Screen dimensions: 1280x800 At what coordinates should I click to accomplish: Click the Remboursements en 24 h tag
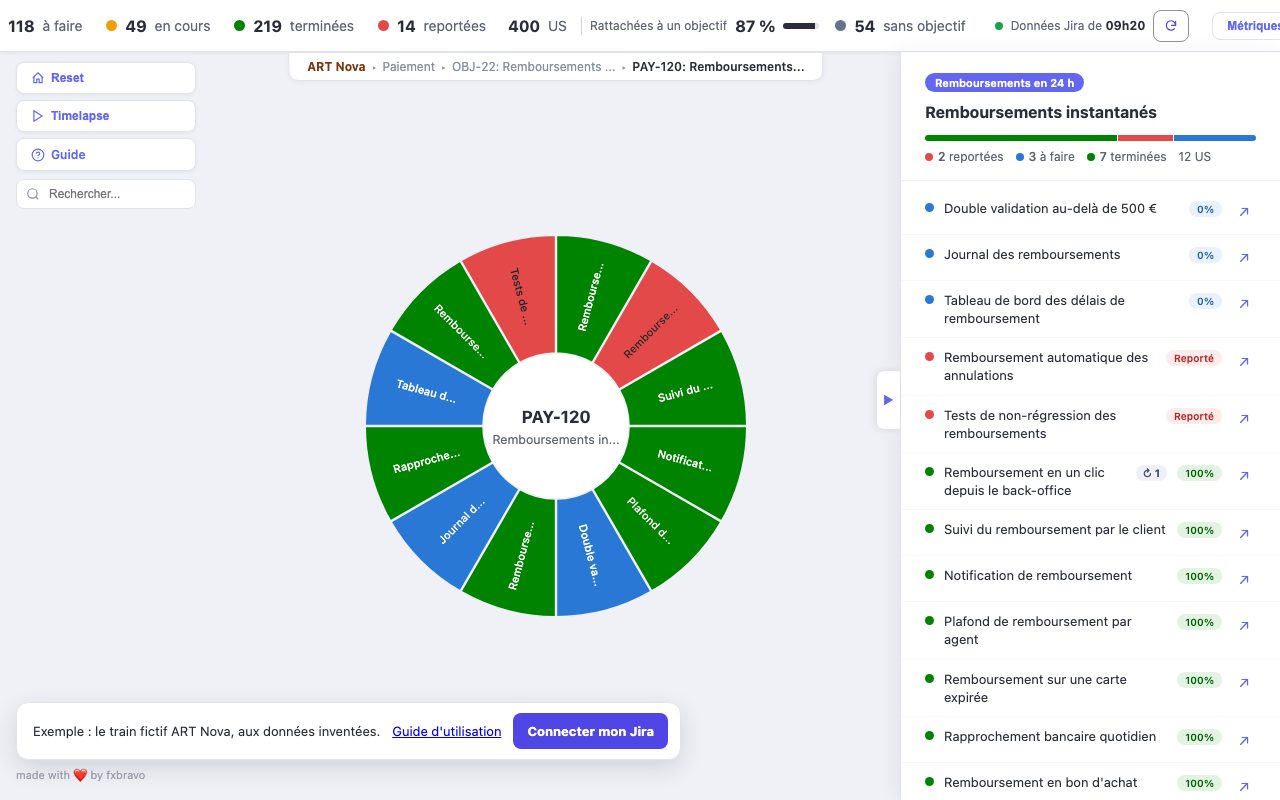point(1004,83)
